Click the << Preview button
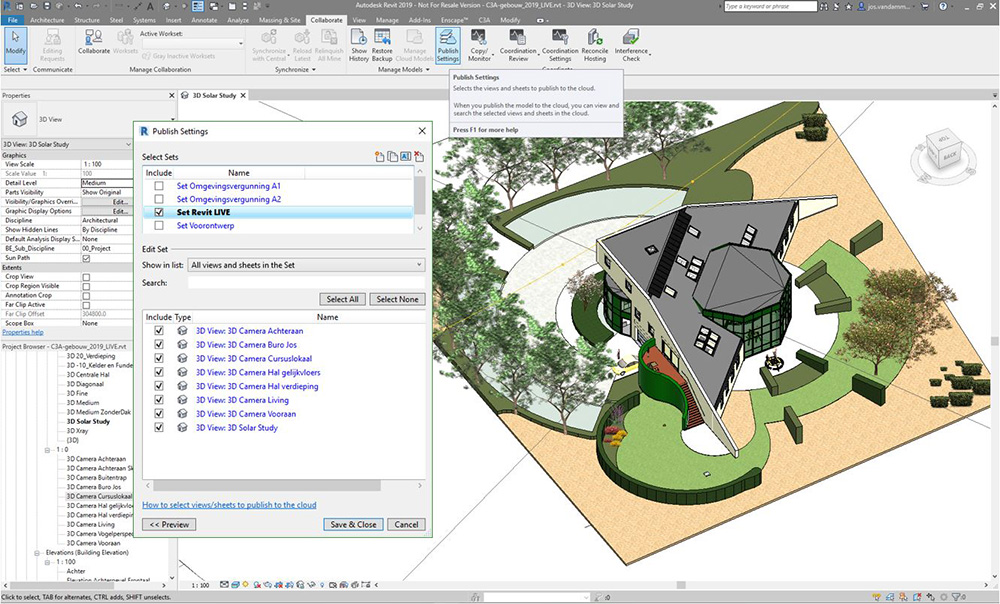 (170, 524)
